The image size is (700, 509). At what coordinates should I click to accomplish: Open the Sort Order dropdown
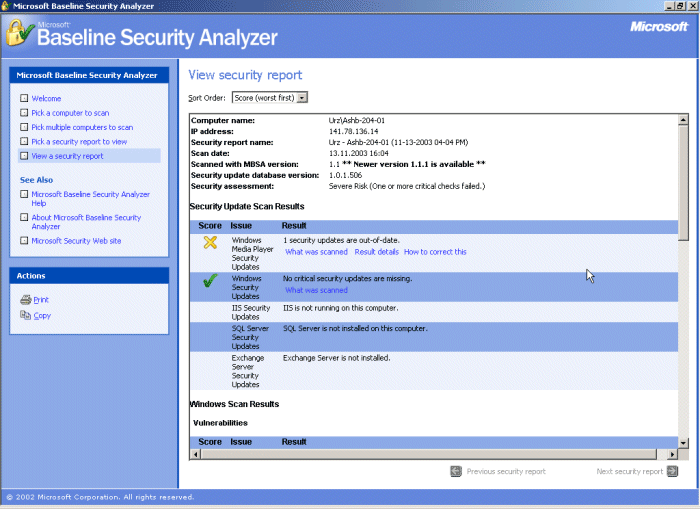[x=270, y=98]
